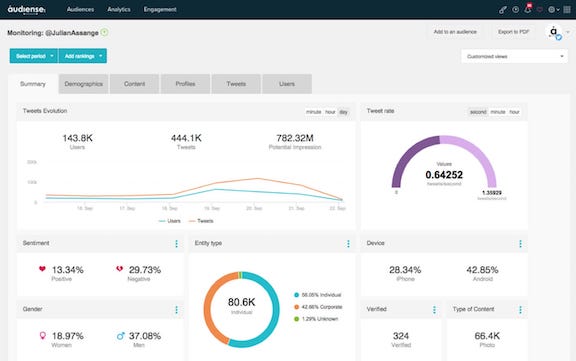Open Device widget three-dot menu
576x361 pixels.
(x=520, y=243)
